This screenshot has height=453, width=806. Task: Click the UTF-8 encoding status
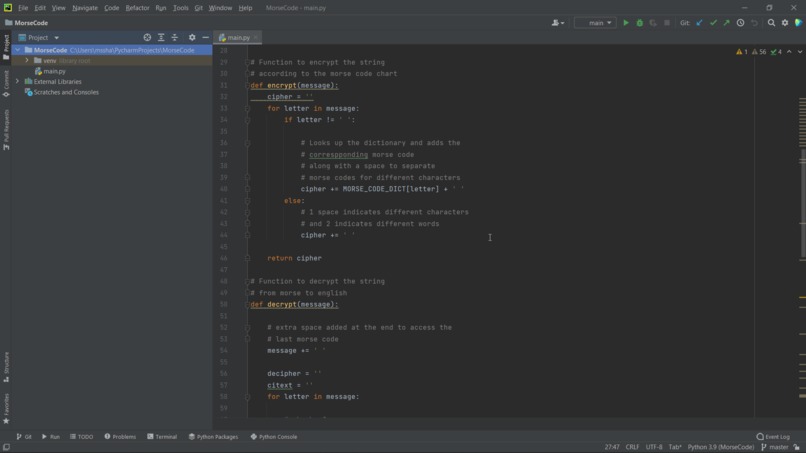pos(654,447)
